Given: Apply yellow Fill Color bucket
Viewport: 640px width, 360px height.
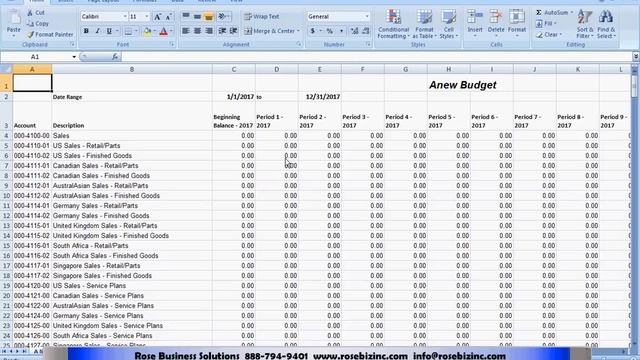Looking at the screenshot, I should point(147,31).
